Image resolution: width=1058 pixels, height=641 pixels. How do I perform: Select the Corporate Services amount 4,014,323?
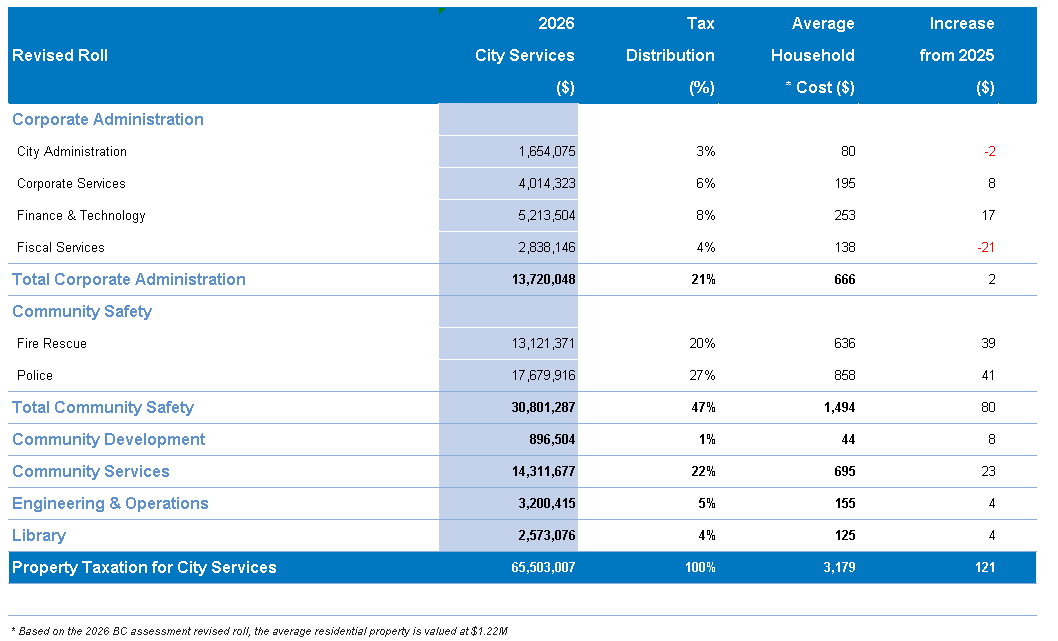tap(547, 184)
